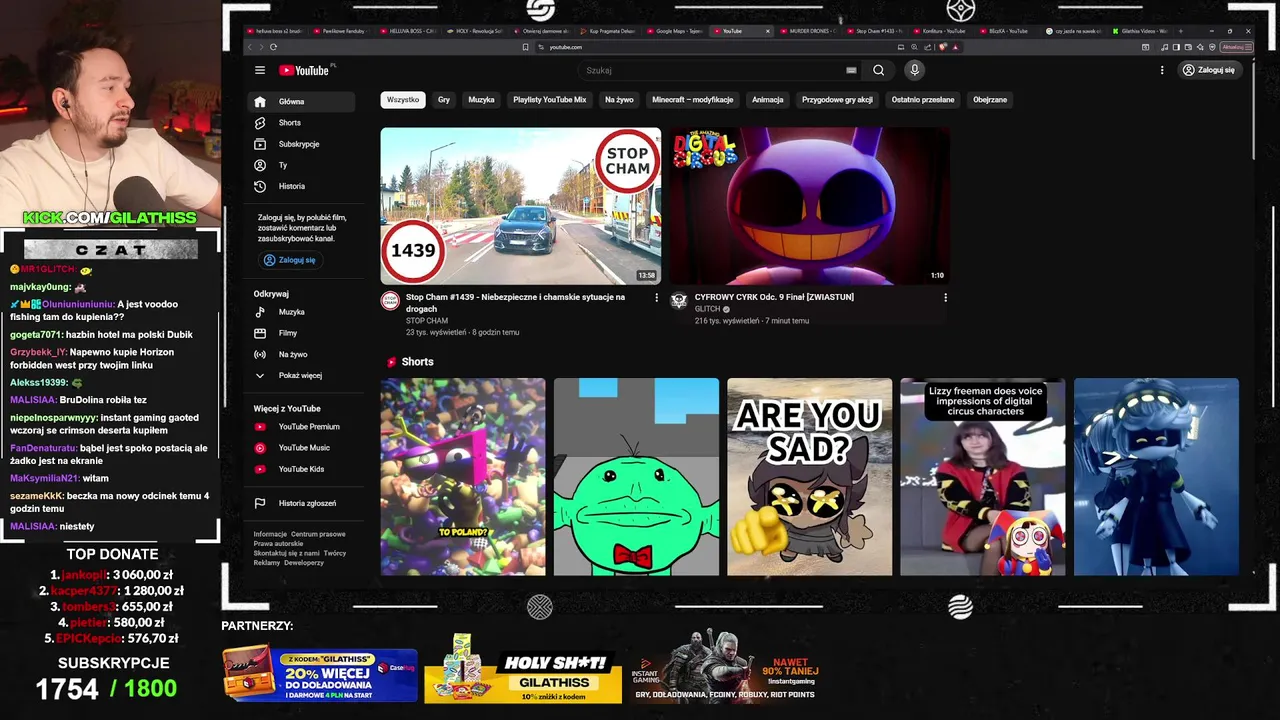Open the green frog character short

636,477
